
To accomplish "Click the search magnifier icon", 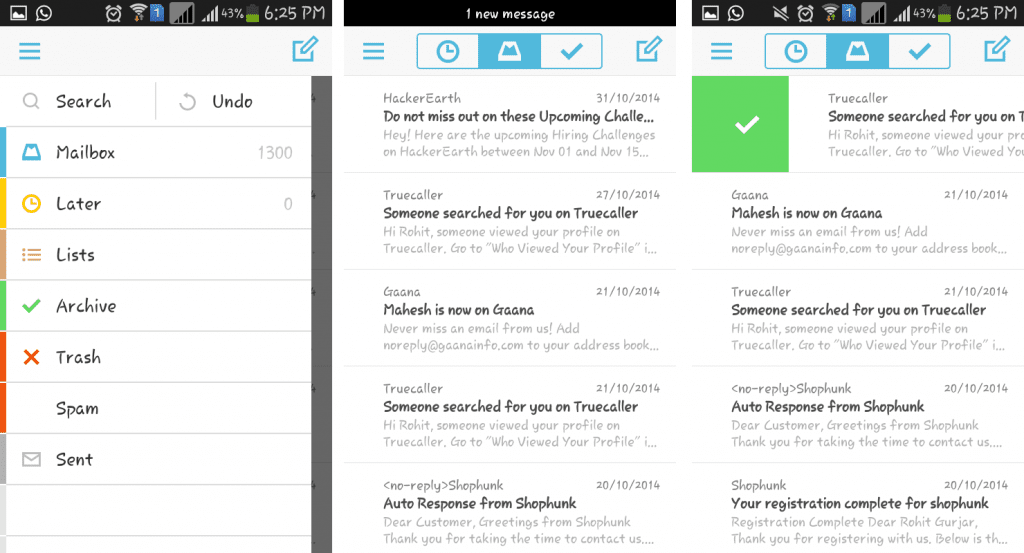I will pos(31,101).
